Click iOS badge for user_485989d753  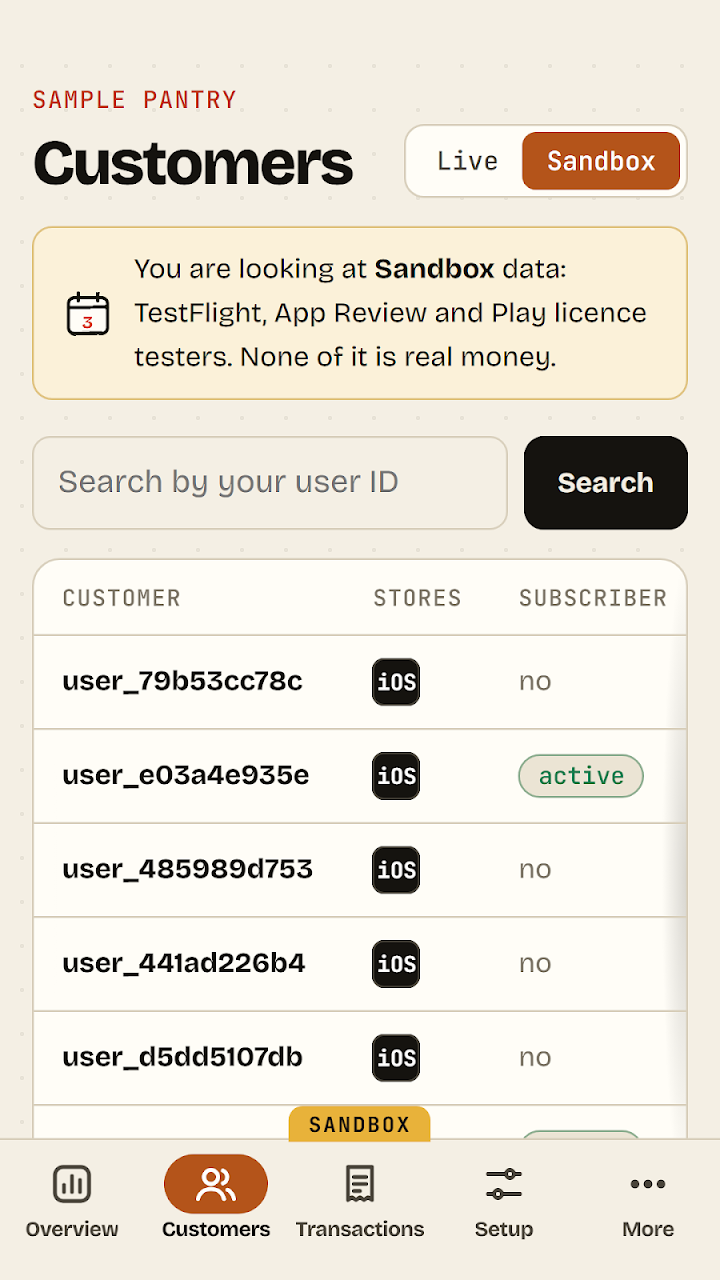pyautogui.click(x=396, y=870)
